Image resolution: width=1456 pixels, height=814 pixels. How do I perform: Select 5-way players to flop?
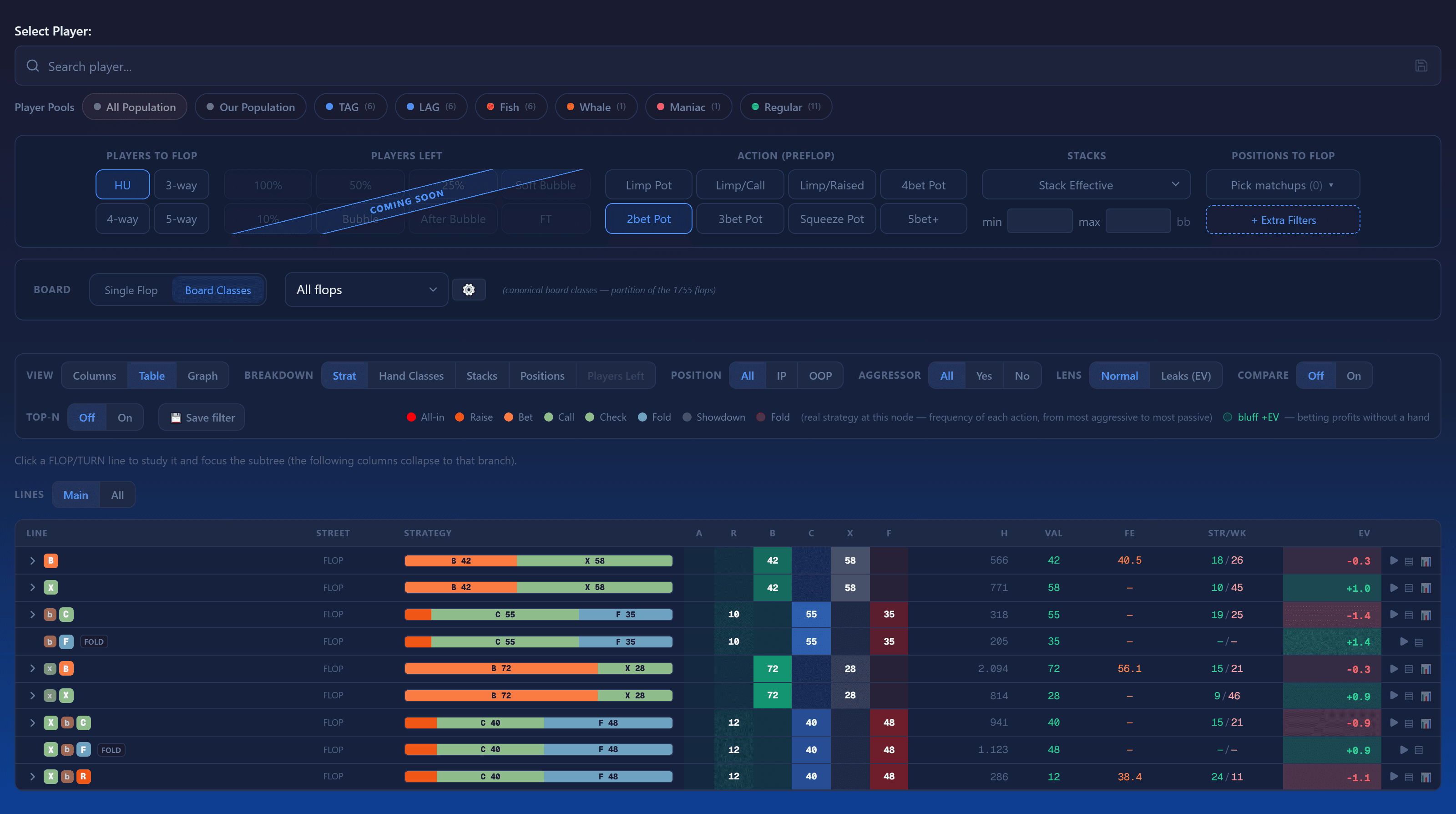[182, 219]
